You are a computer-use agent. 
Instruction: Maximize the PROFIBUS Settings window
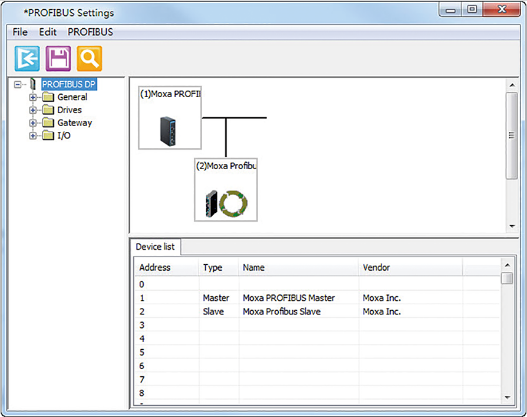[472, 10]
